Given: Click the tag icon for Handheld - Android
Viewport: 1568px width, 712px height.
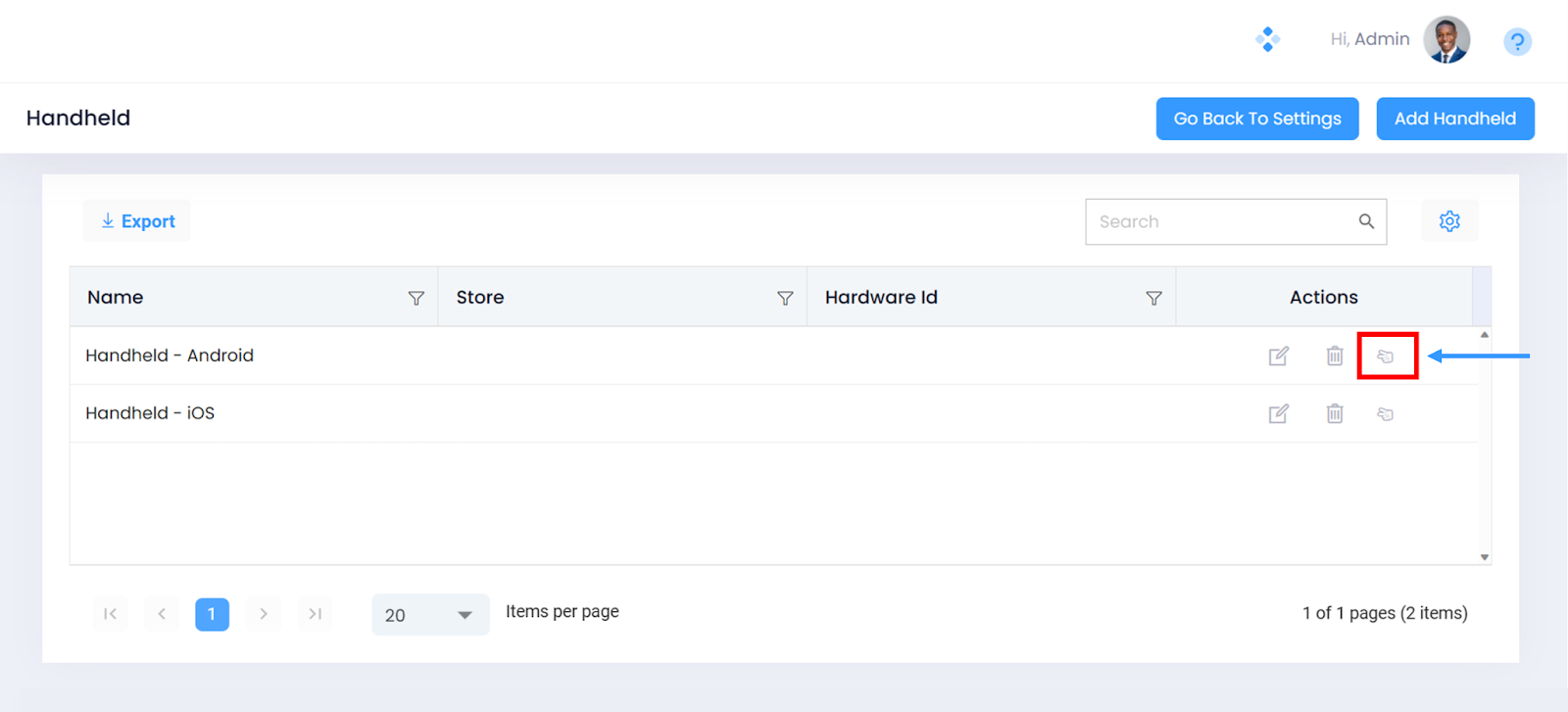Looking at the screenshot, I should point(1385,356).
